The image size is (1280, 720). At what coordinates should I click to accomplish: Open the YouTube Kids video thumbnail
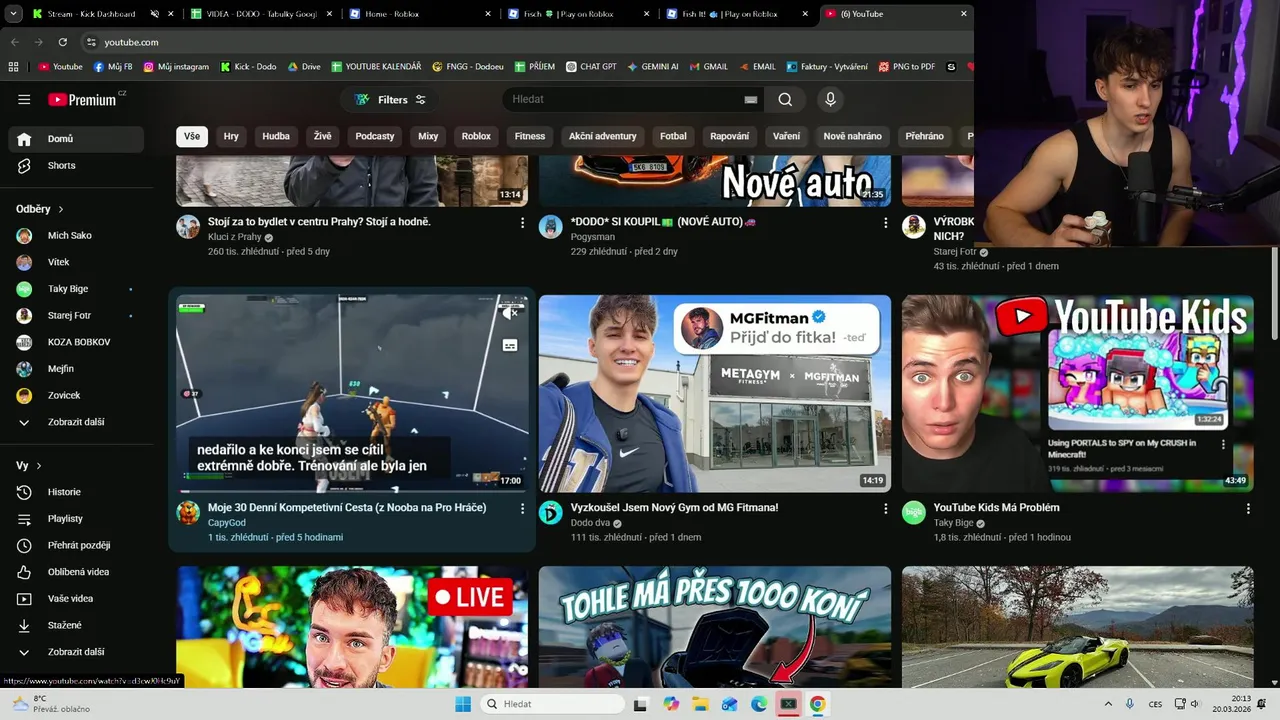(x=1078, y=394)
